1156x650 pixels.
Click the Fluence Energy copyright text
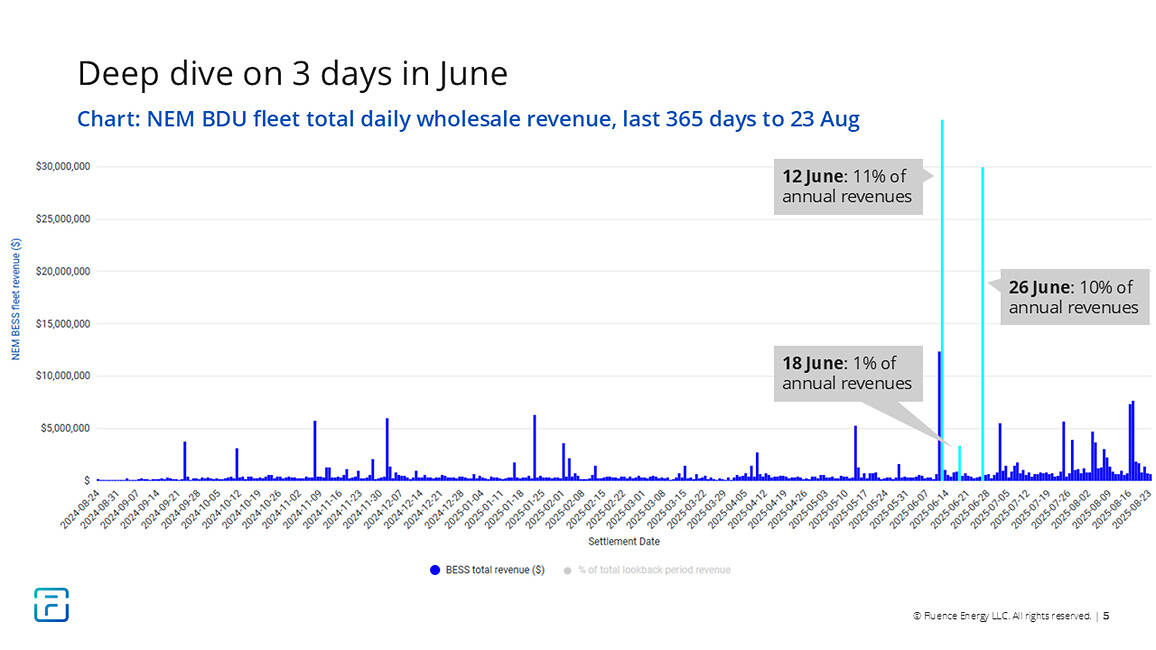pos(1001,616)
